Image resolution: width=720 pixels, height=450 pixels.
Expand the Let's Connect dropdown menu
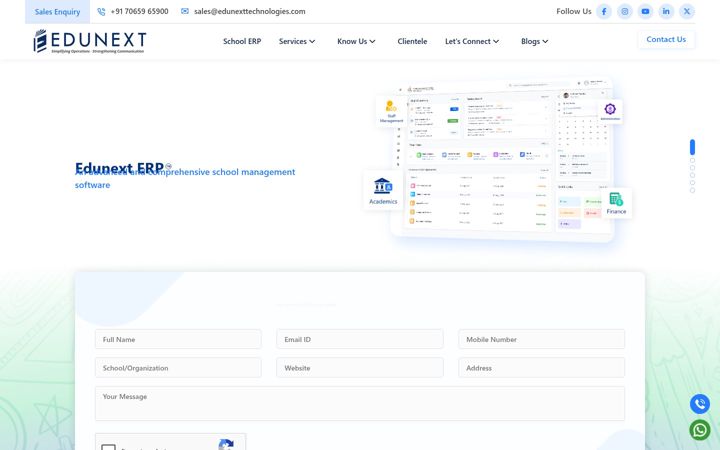pos(472,41)
